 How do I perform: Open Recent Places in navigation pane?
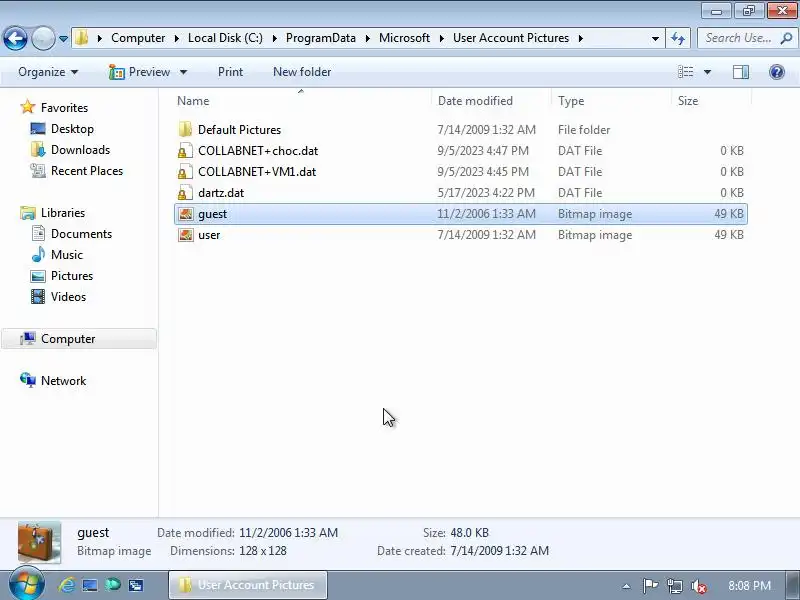tap(87, 170)
